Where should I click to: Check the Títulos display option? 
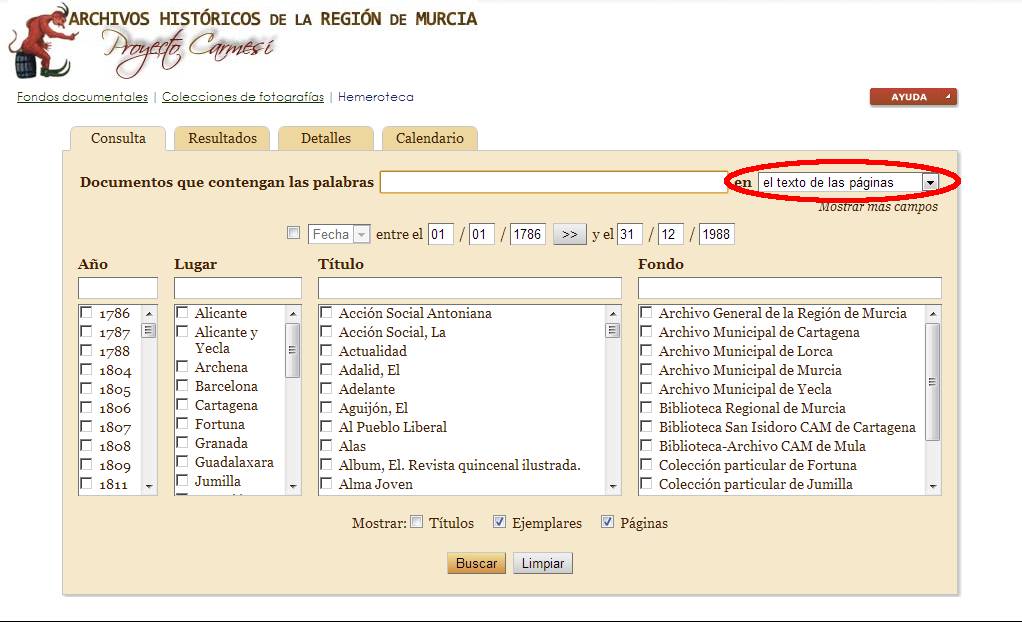418,522
